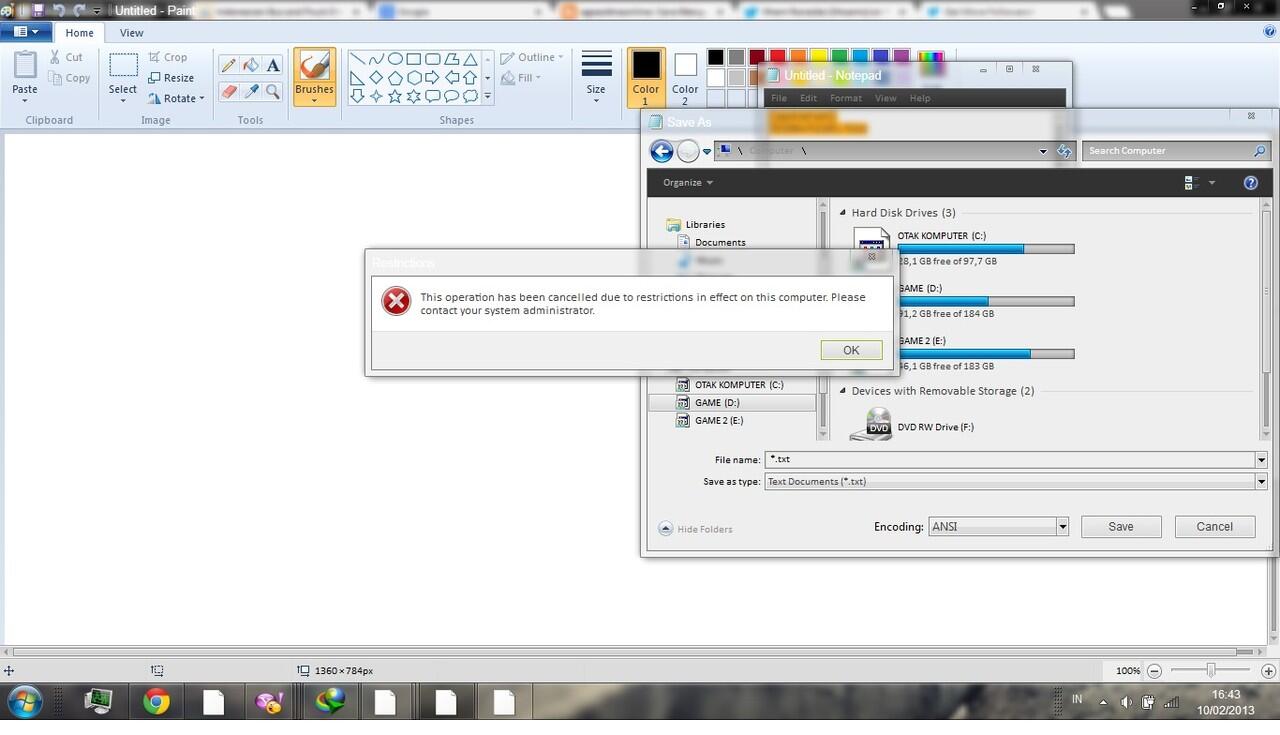Expand the Shapes gallery more arrow
Screen dimensions: 1280x735
487,97
